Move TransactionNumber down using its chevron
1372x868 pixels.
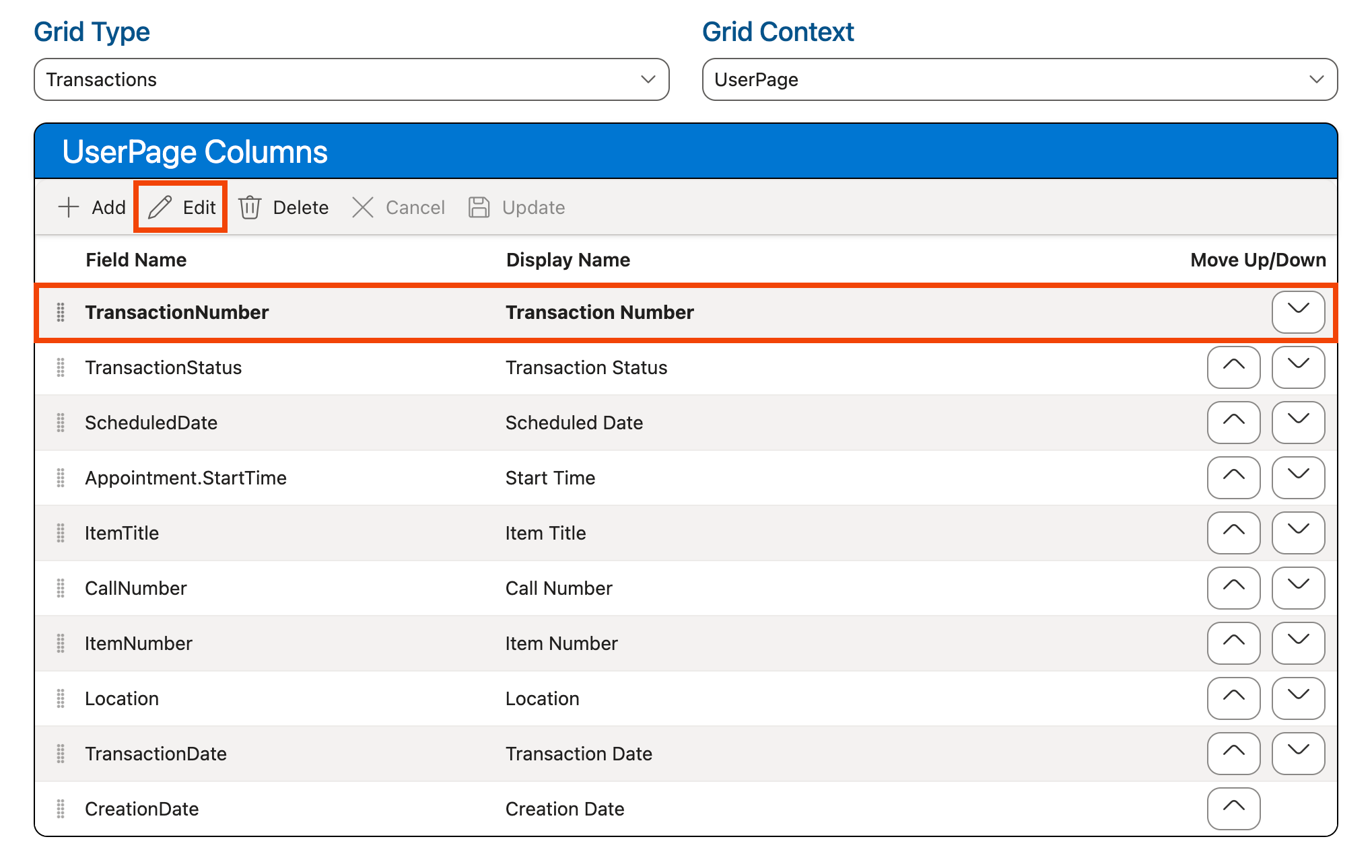tap(1298, 312)
